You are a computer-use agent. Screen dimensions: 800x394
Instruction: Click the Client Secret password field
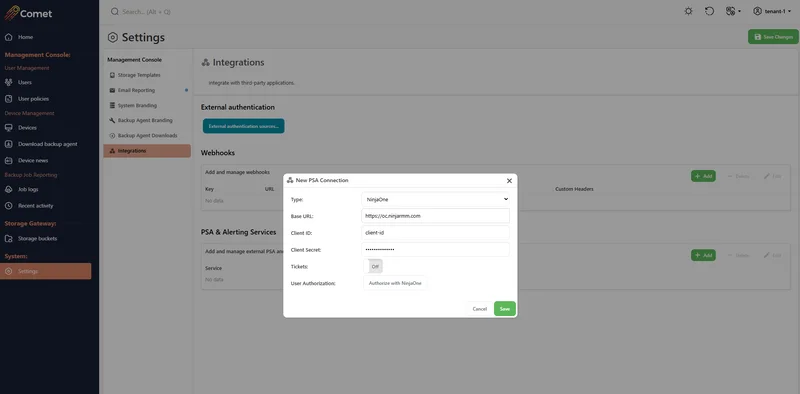435,250
